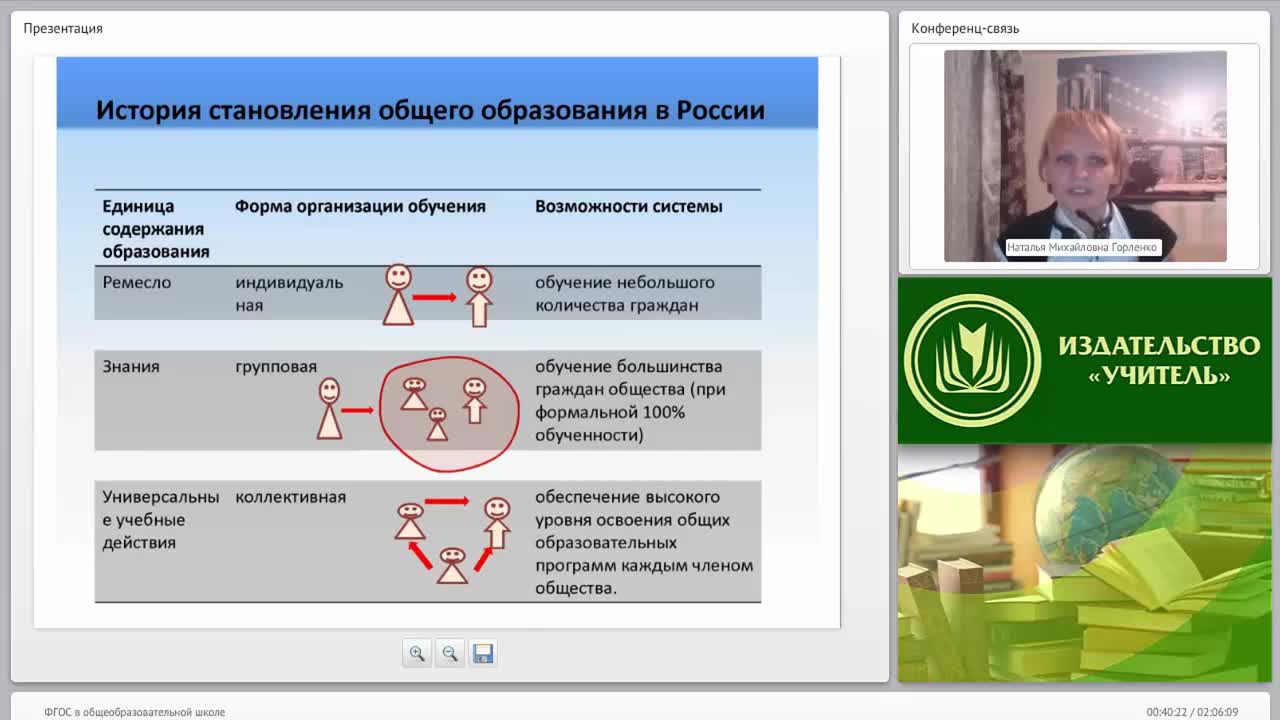1280x720 pixels.
Task: Click the коллективная cell text
Action: pos(291,496)
